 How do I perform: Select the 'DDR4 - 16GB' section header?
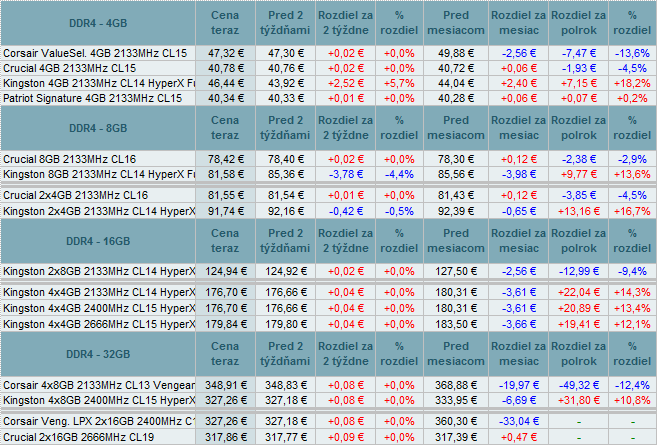98,241
